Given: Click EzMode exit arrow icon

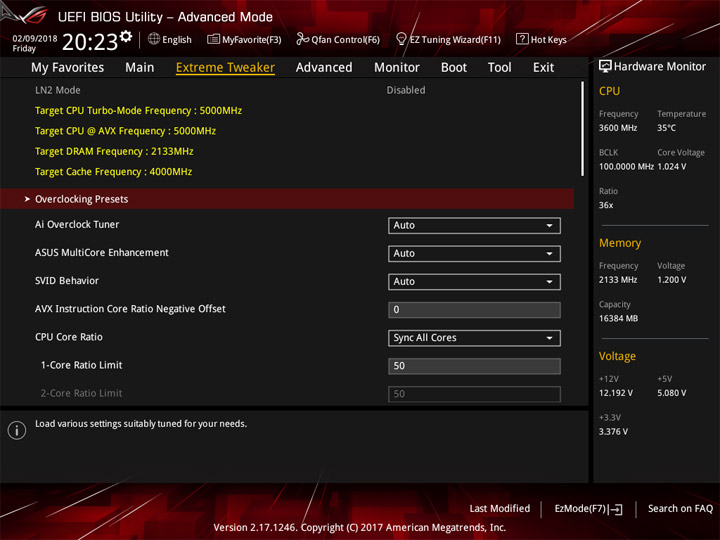Looking at the screenshot, I should coord(616,509).
